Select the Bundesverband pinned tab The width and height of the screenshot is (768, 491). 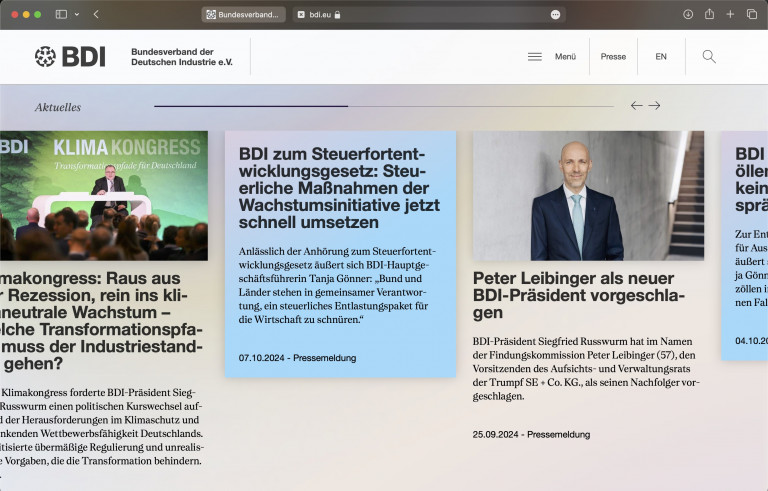coord(243,15)
